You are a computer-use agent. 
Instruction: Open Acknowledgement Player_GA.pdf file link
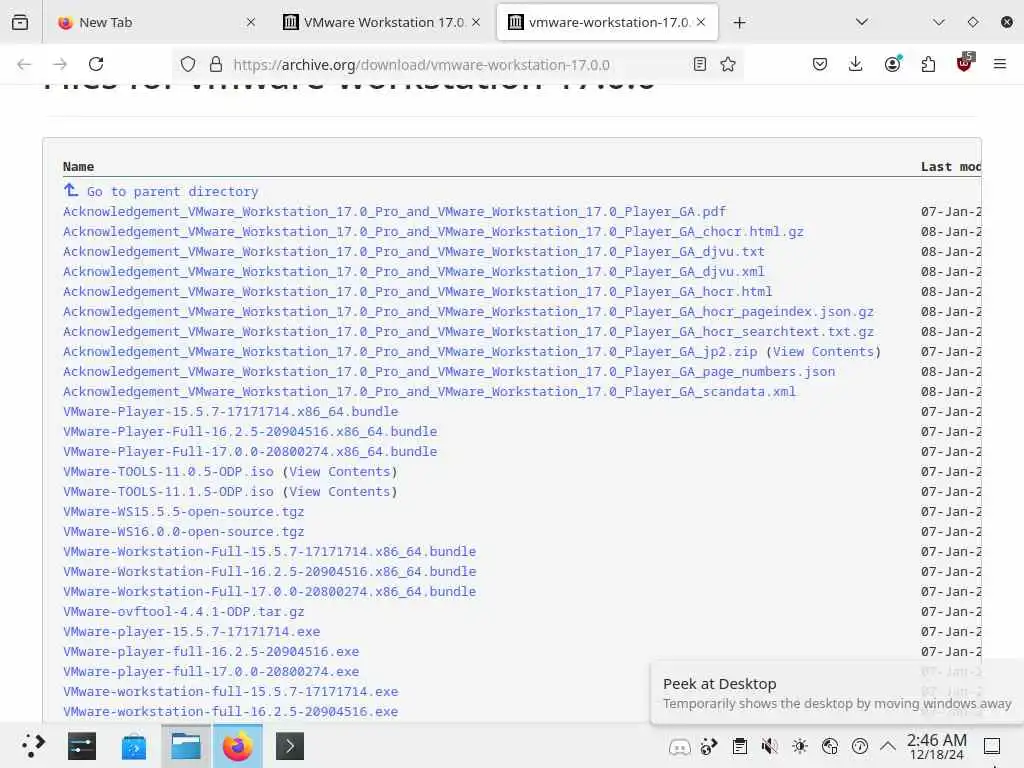click(394, 212)
